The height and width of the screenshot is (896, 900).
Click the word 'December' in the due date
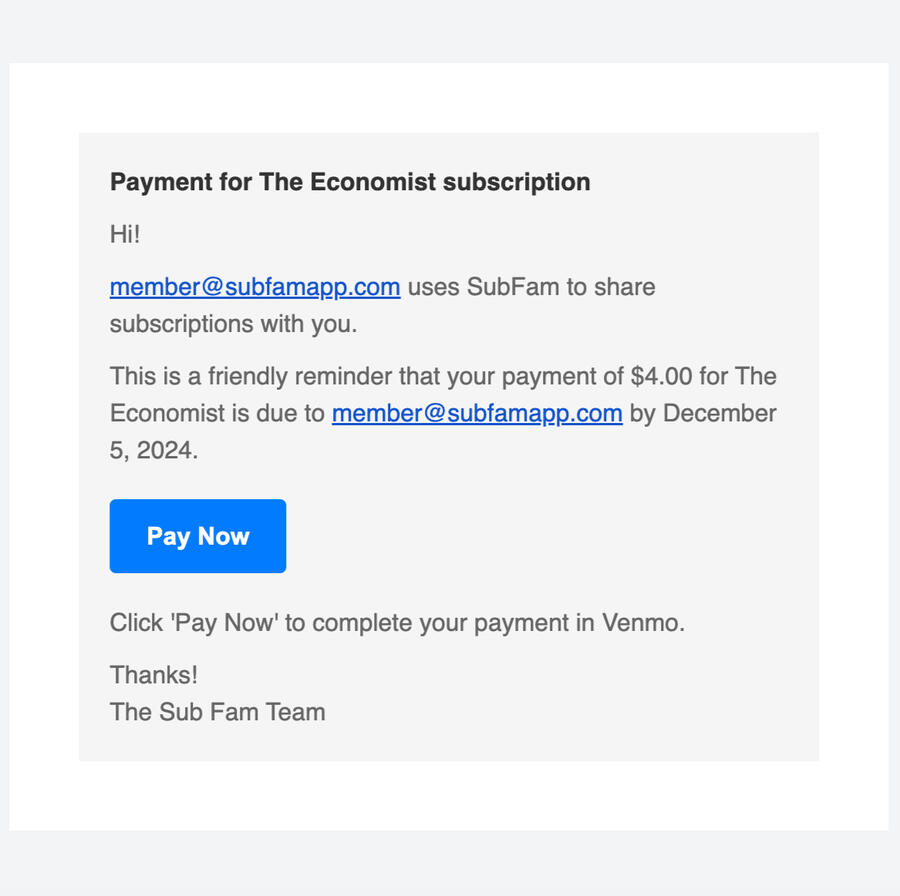pos(720,413)
